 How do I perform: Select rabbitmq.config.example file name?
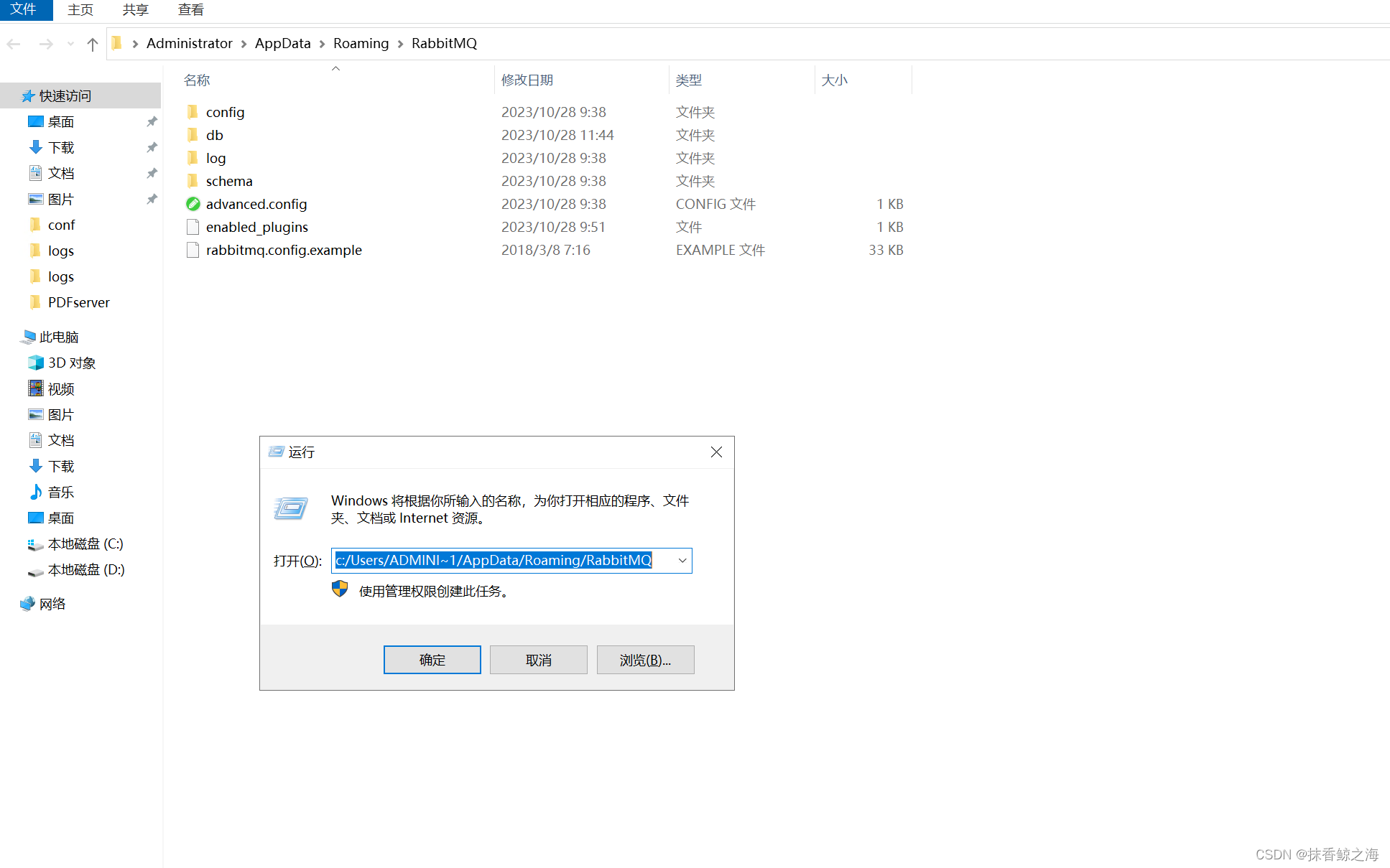(284, 250)
